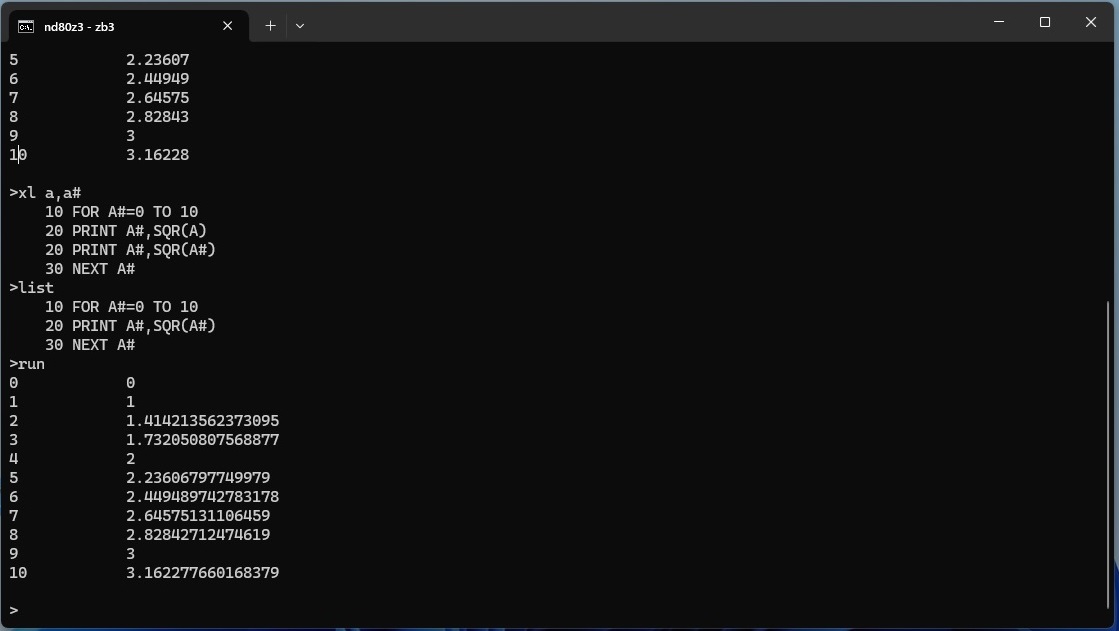Click the terminal icon in the nd80z3 tab

26,26
